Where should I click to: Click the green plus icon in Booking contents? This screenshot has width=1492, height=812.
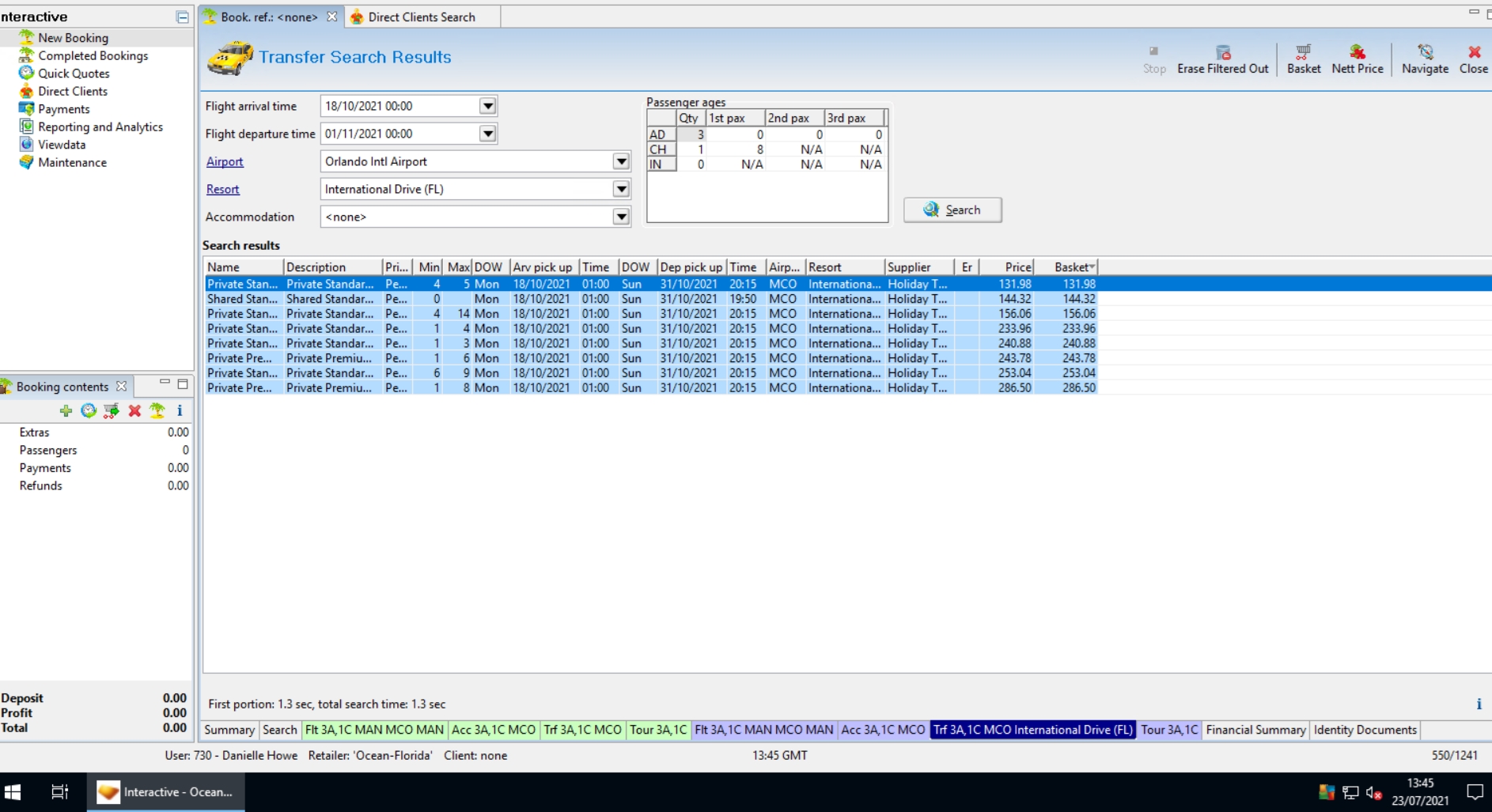click(66, 410)
